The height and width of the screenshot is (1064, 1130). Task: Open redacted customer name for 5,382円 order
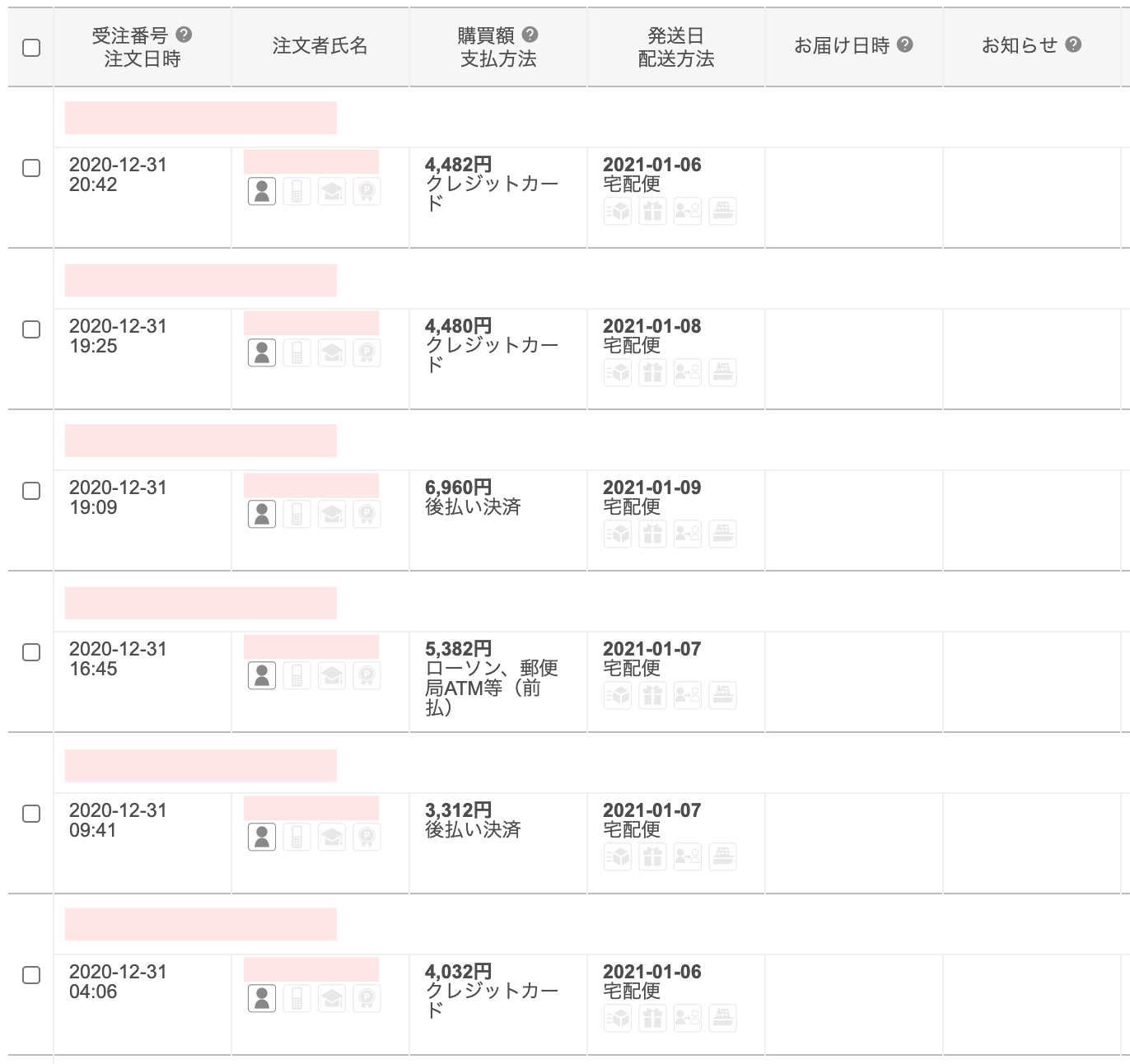click(311, 646)
